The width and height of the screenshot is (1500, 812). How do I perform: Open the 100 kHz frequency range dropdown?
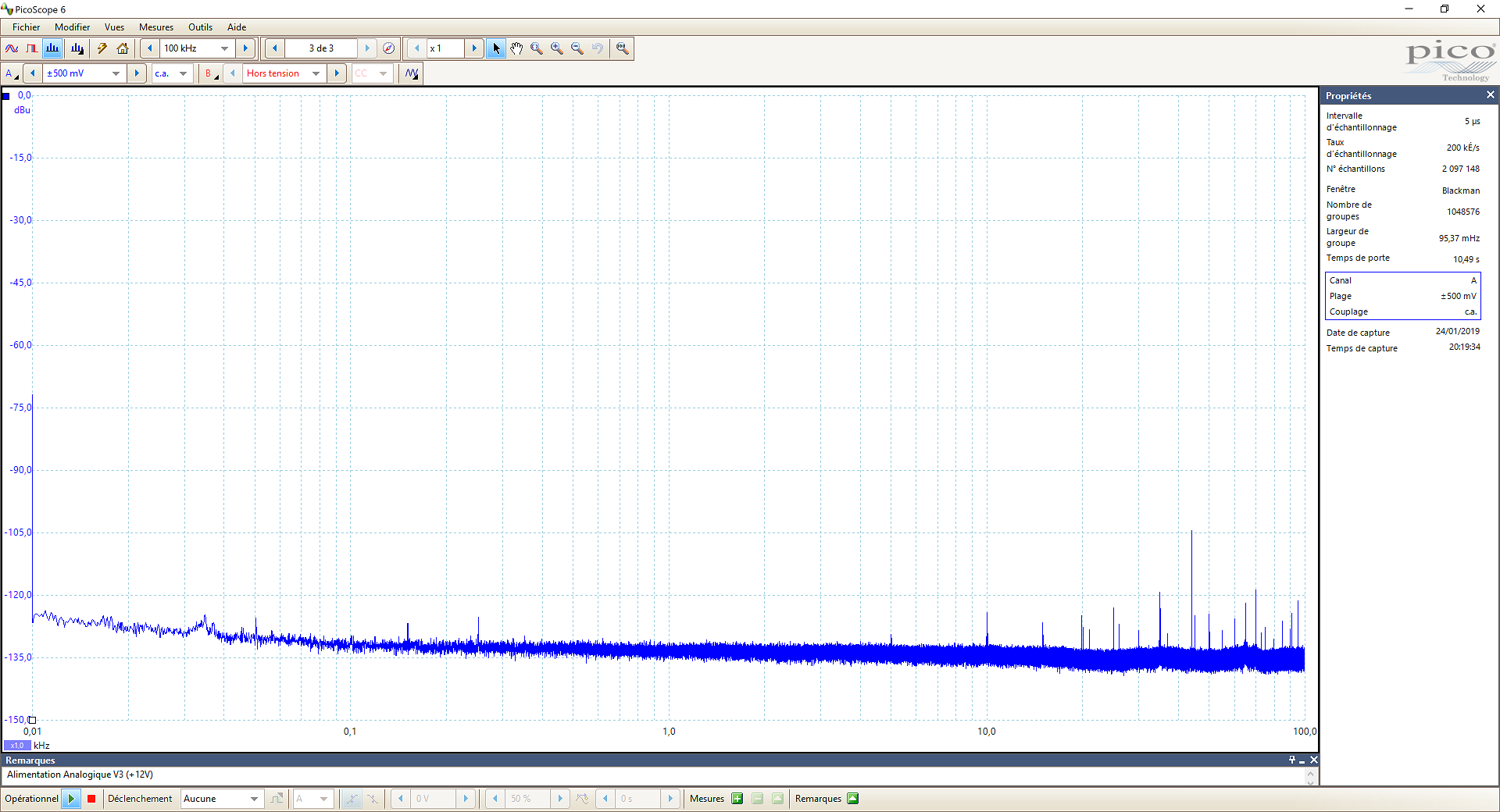coord(225,48)
